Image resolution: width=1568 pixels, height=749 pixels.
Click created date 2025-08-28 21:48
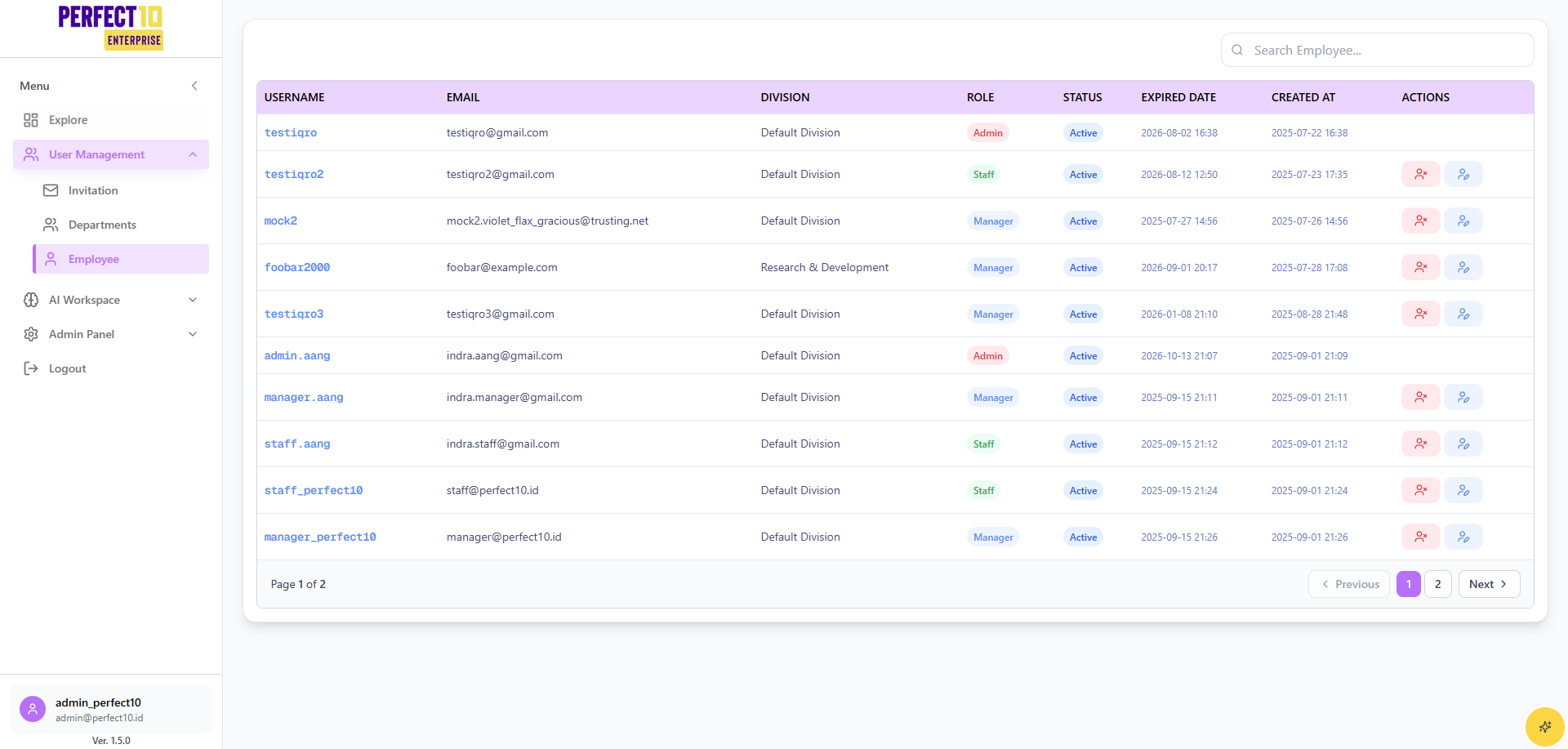coord(1309,314)
